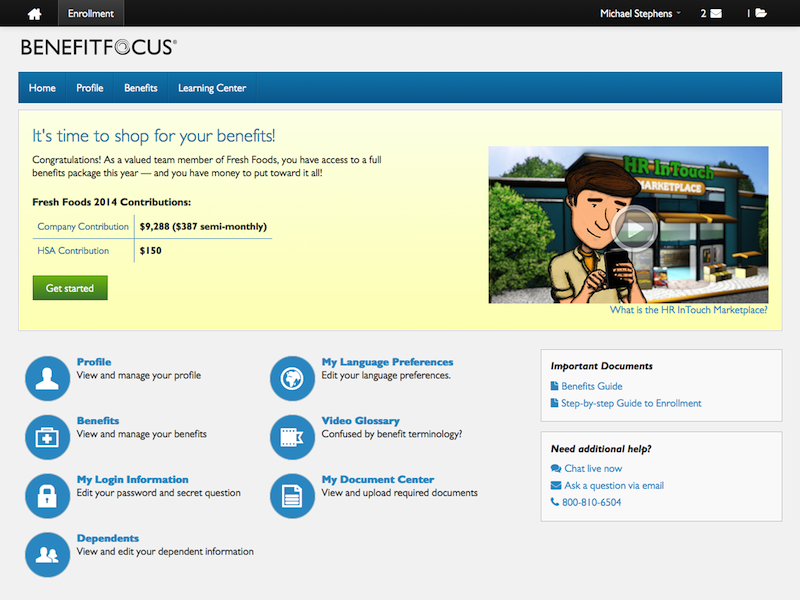This screenshot has height=600, width=800.
Task: Open the messages envelope icon
Action: [716, 14]
